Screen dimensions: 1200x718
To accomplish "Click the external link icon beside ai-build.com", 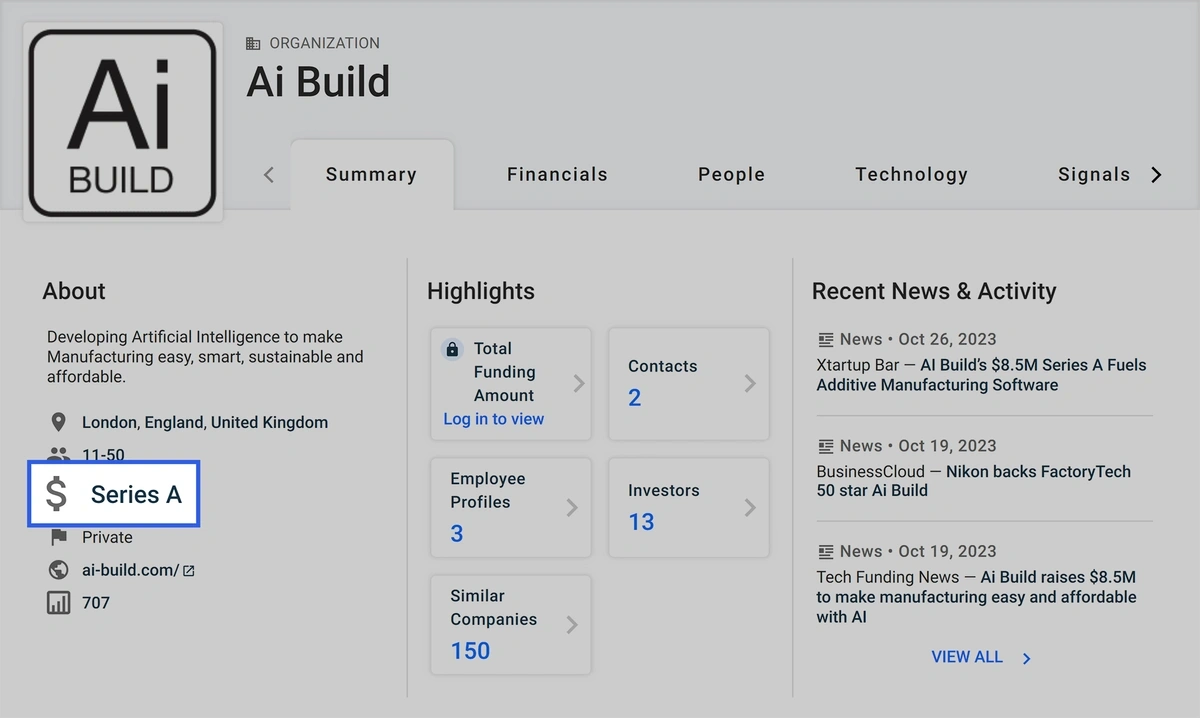I will click(x=188, y=571).
